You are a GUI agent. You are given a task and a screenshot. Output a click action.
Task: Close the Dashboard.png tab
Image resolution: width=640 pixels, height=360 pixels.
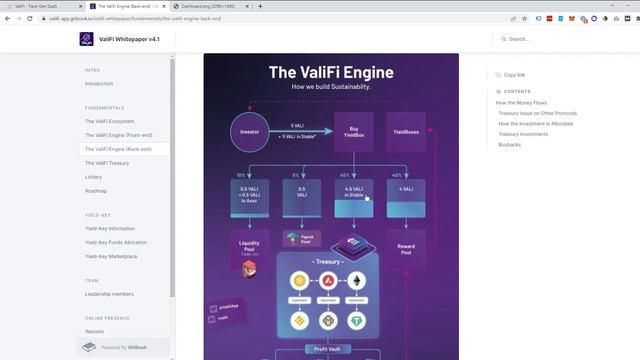(247, 6)
